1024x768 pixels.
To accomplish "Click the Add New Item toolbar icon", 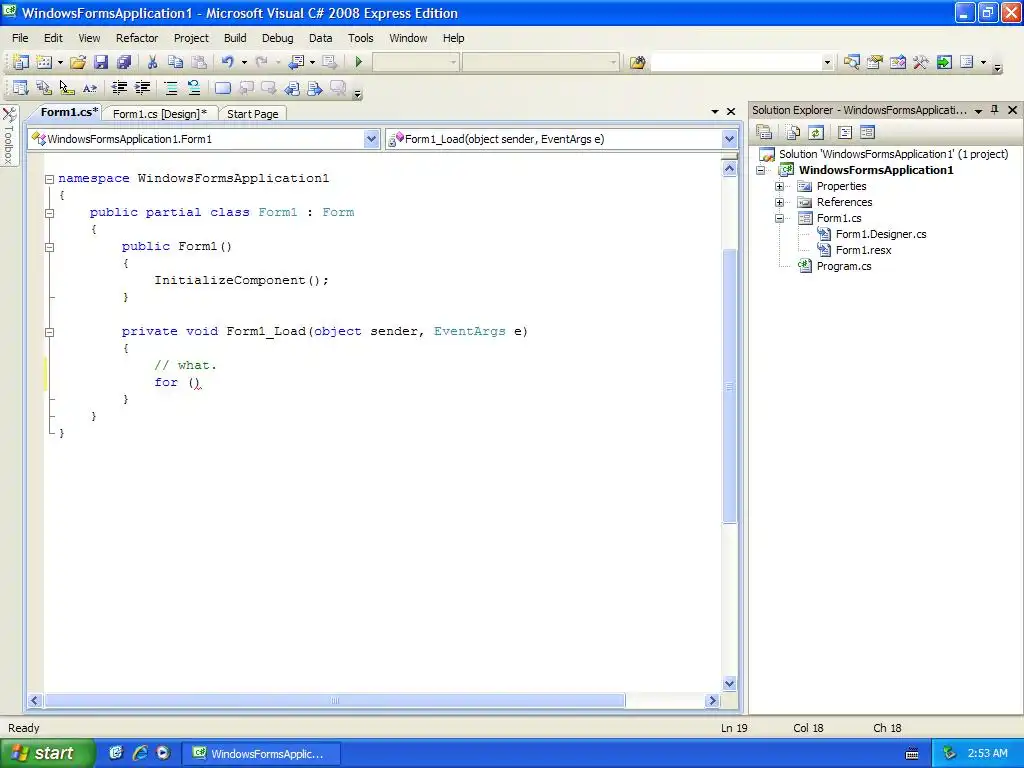I will (44, 62).
